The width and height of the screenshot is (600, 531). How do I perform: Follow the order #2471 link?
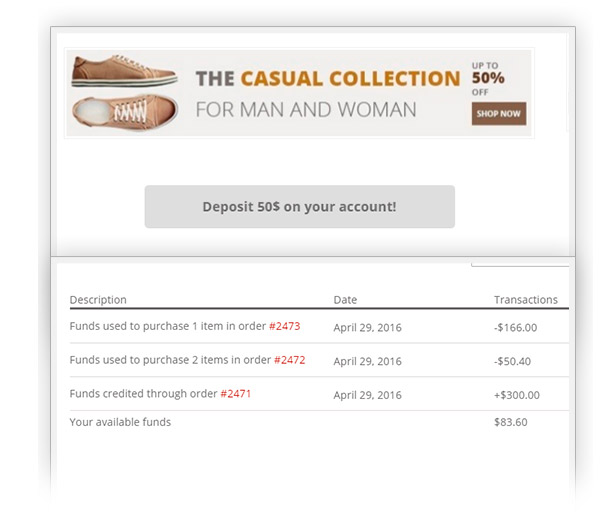click(235, 394)
